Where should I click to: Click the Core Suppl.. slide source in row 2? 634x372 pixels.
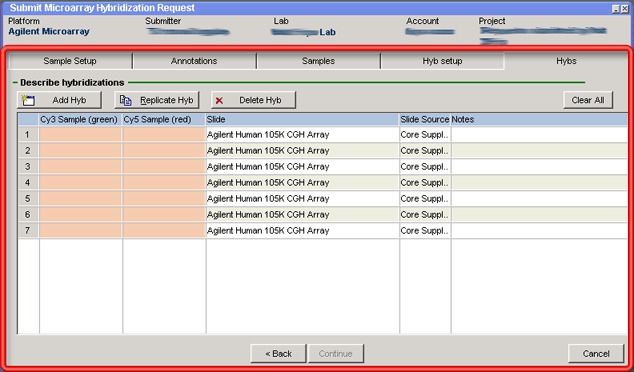(x=425, y=150)
